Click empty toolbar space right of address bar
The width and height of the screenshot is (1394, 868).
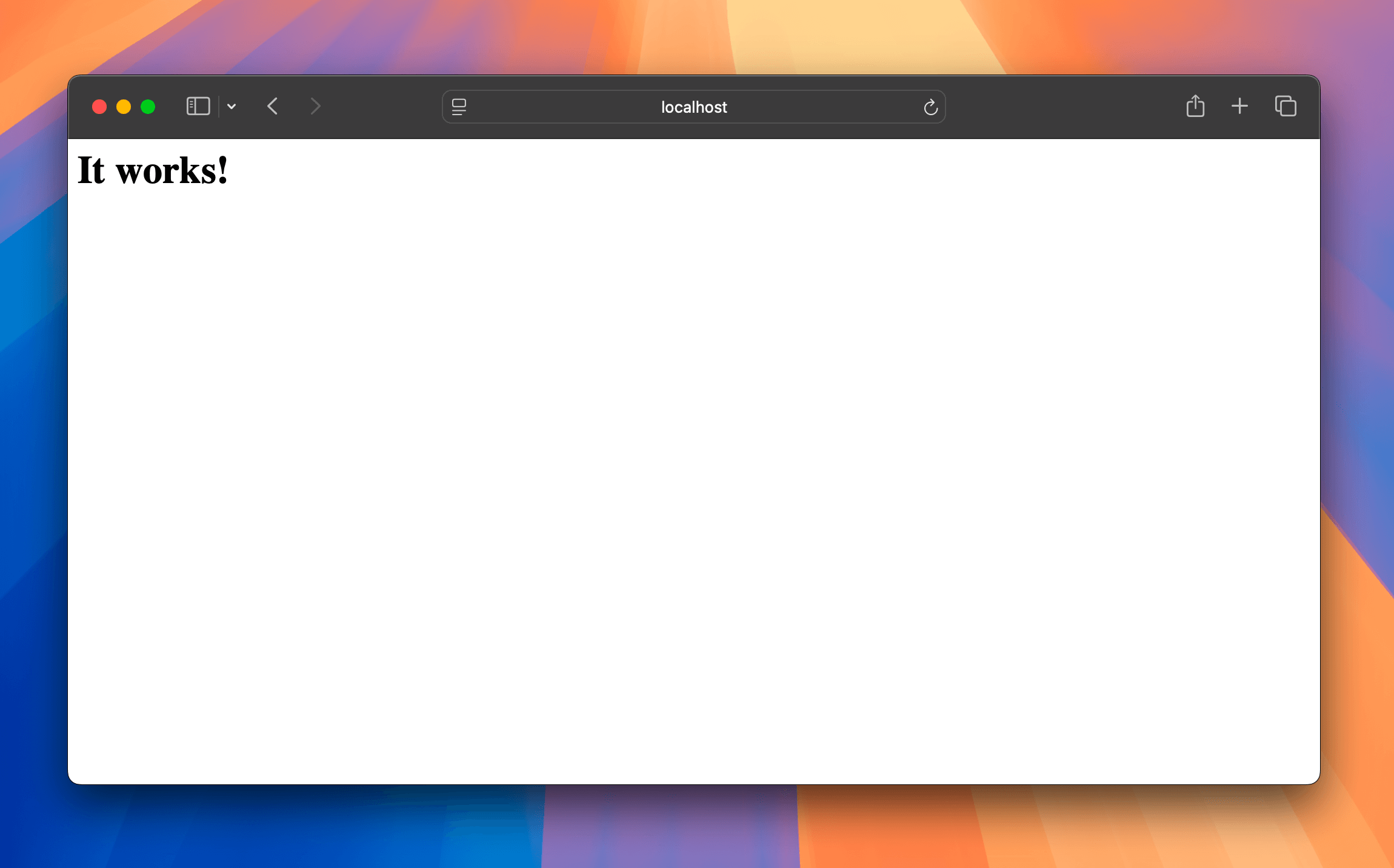pyautogui.click(x=1061, y=107)
